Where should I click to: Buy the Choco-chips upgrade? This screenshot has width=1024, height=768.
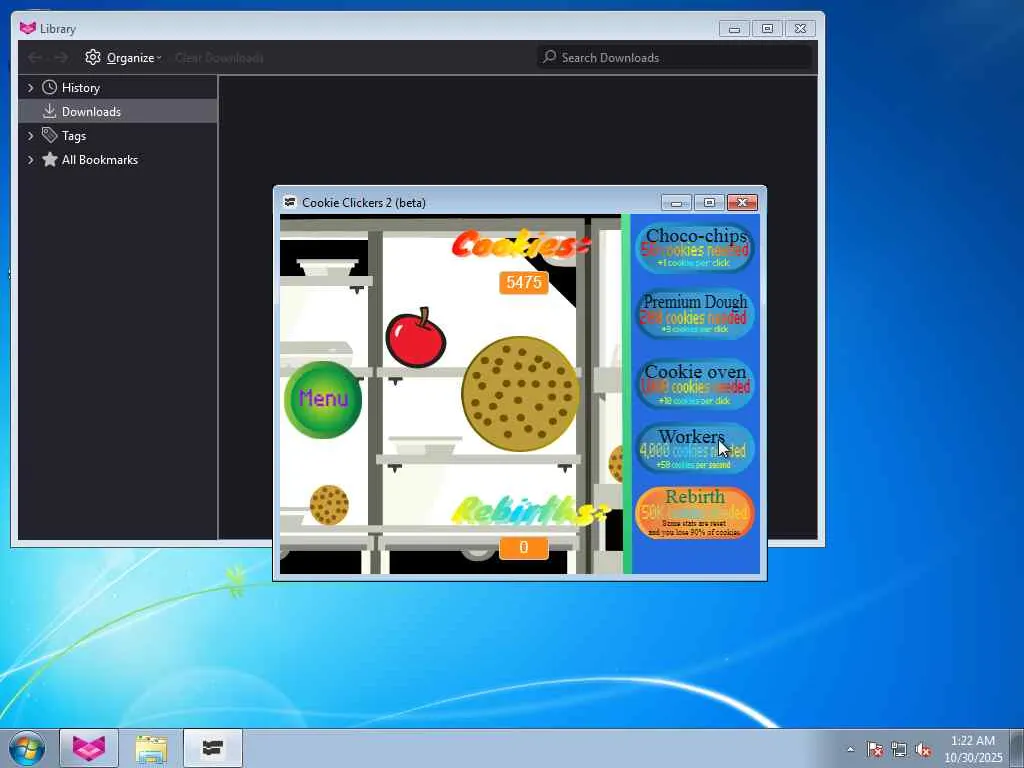pos(694,248)
